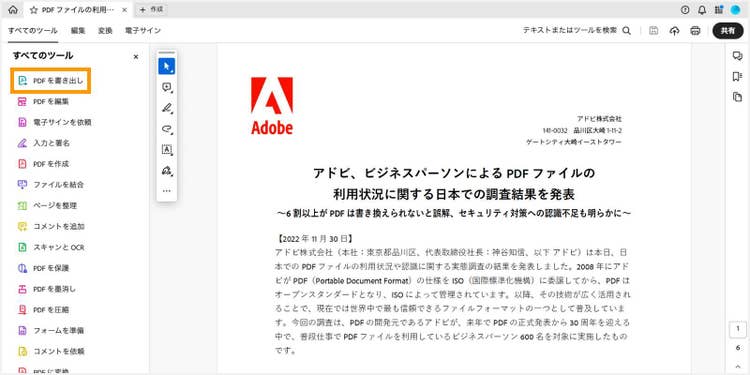Select コメントを追加 tool
The height and width of the screenshot is (375, 750).
(51, 226)
